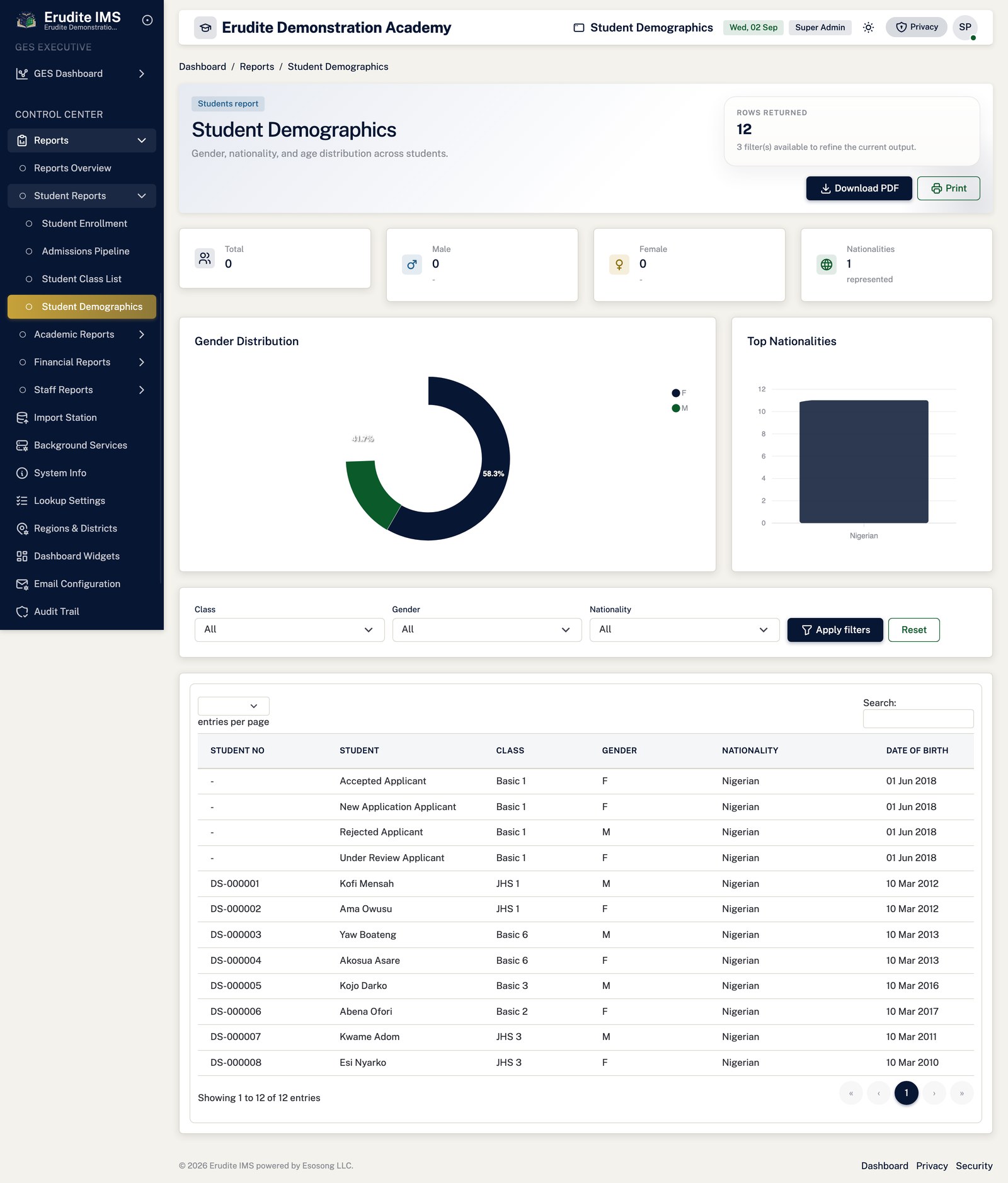
Task: Click the footer Dashboard link
Action: pyautogui.click(x=885, y=1166)
